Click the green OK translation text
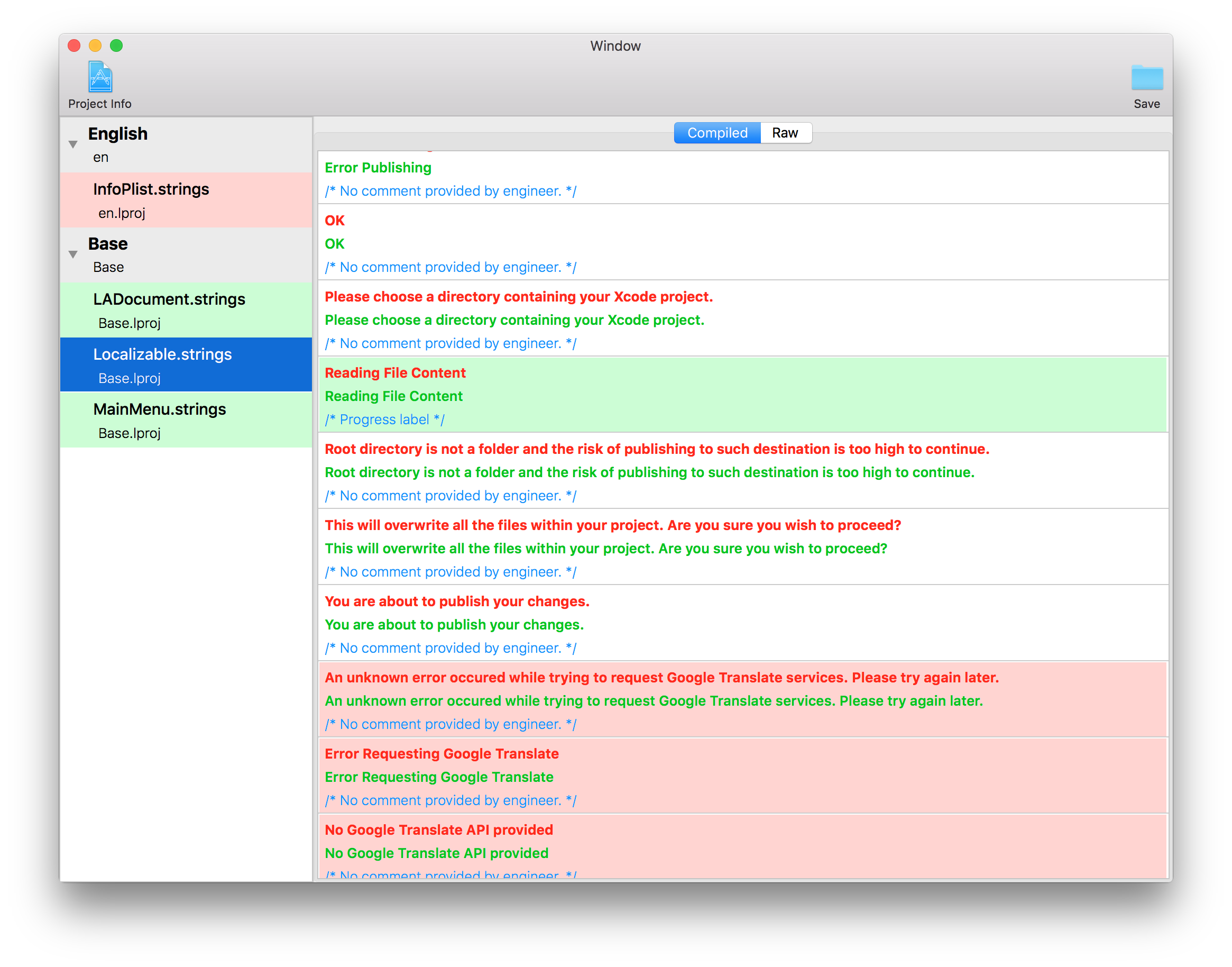The height and width of the screenshot is (967, 1232). pos(335,244)
